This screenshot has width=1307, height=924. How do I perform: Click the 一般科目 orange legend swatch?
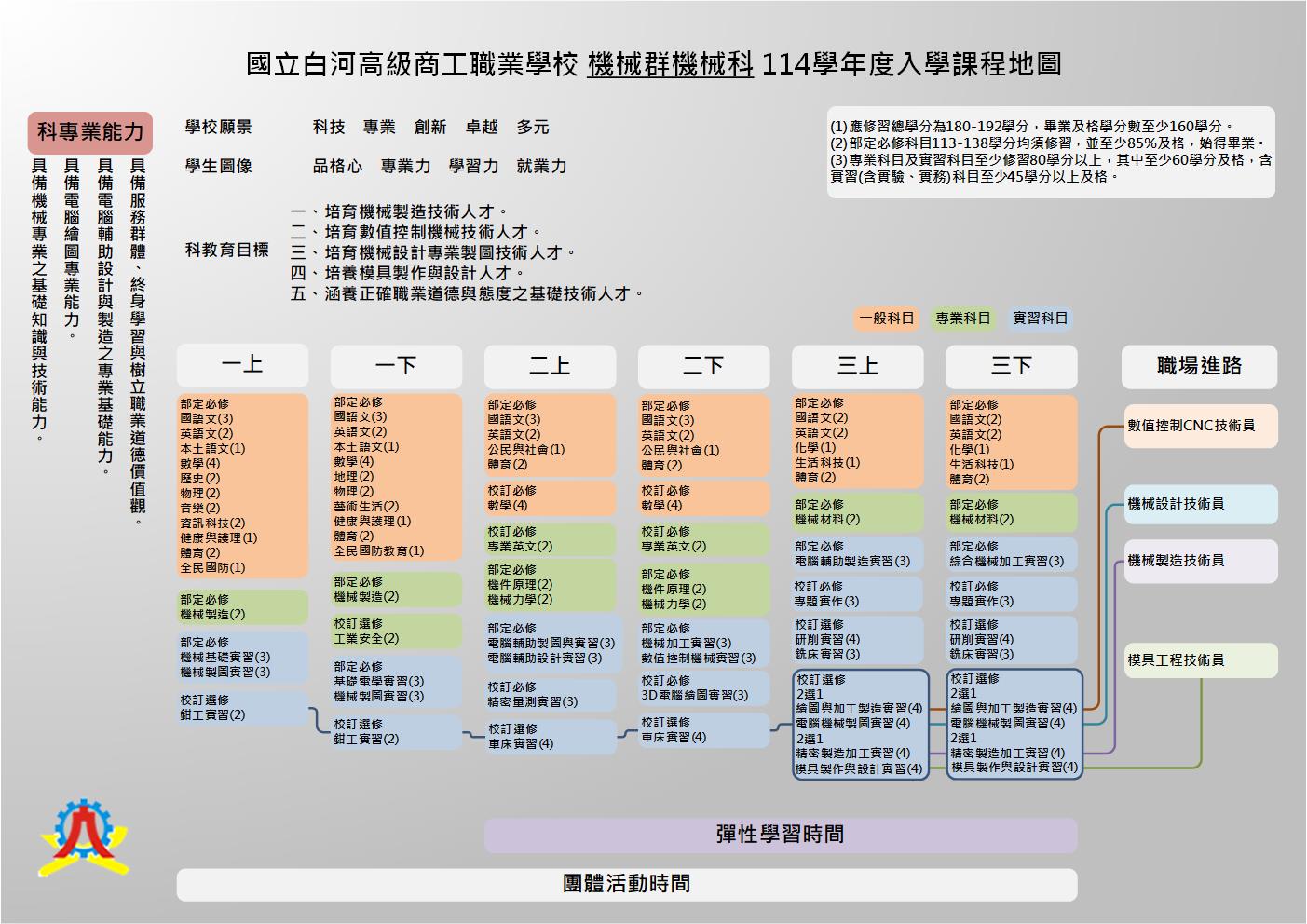[886, 319]
